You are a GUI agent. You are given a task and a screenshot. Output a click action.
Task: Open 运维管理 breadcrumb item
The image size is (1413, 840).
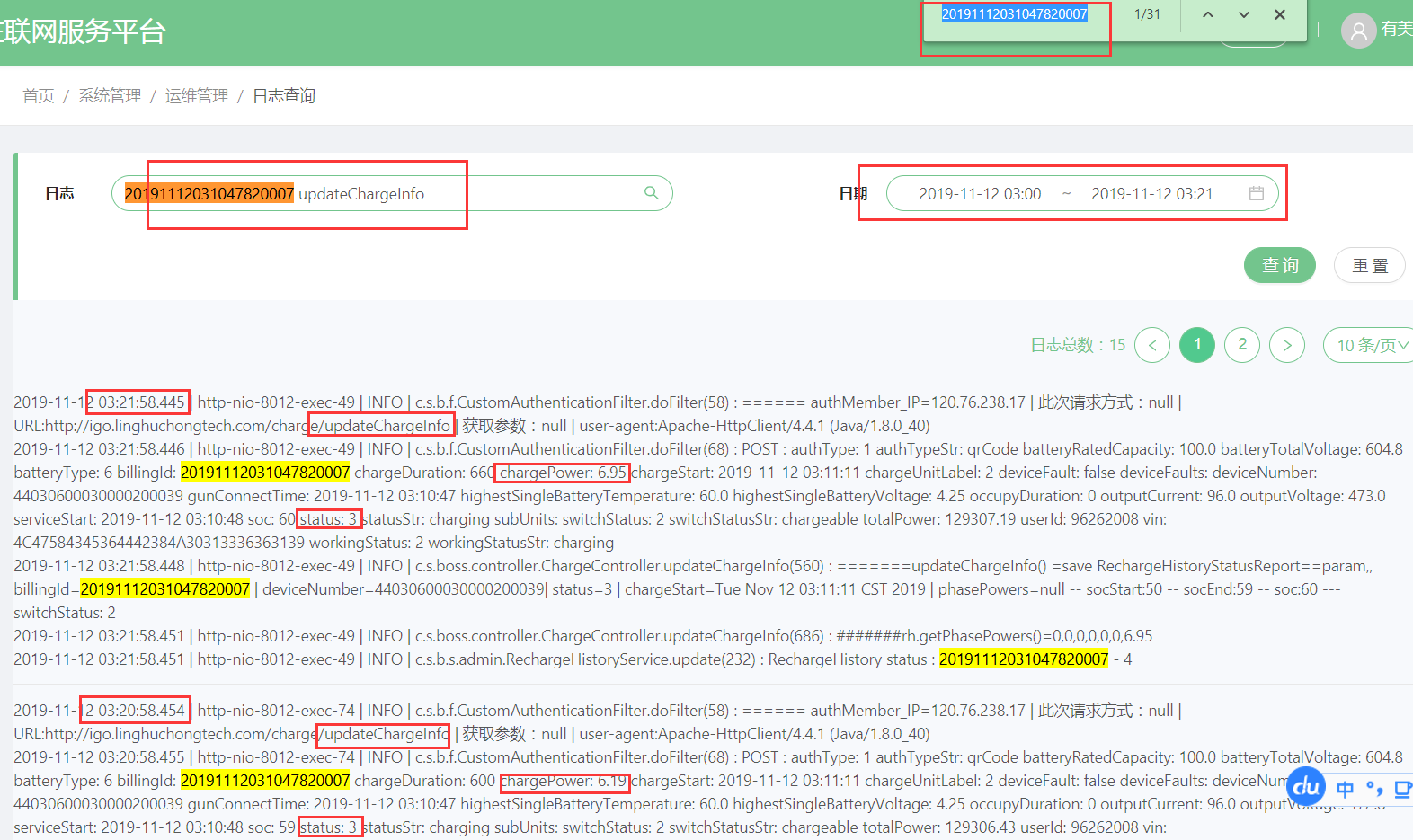point(197,95)
